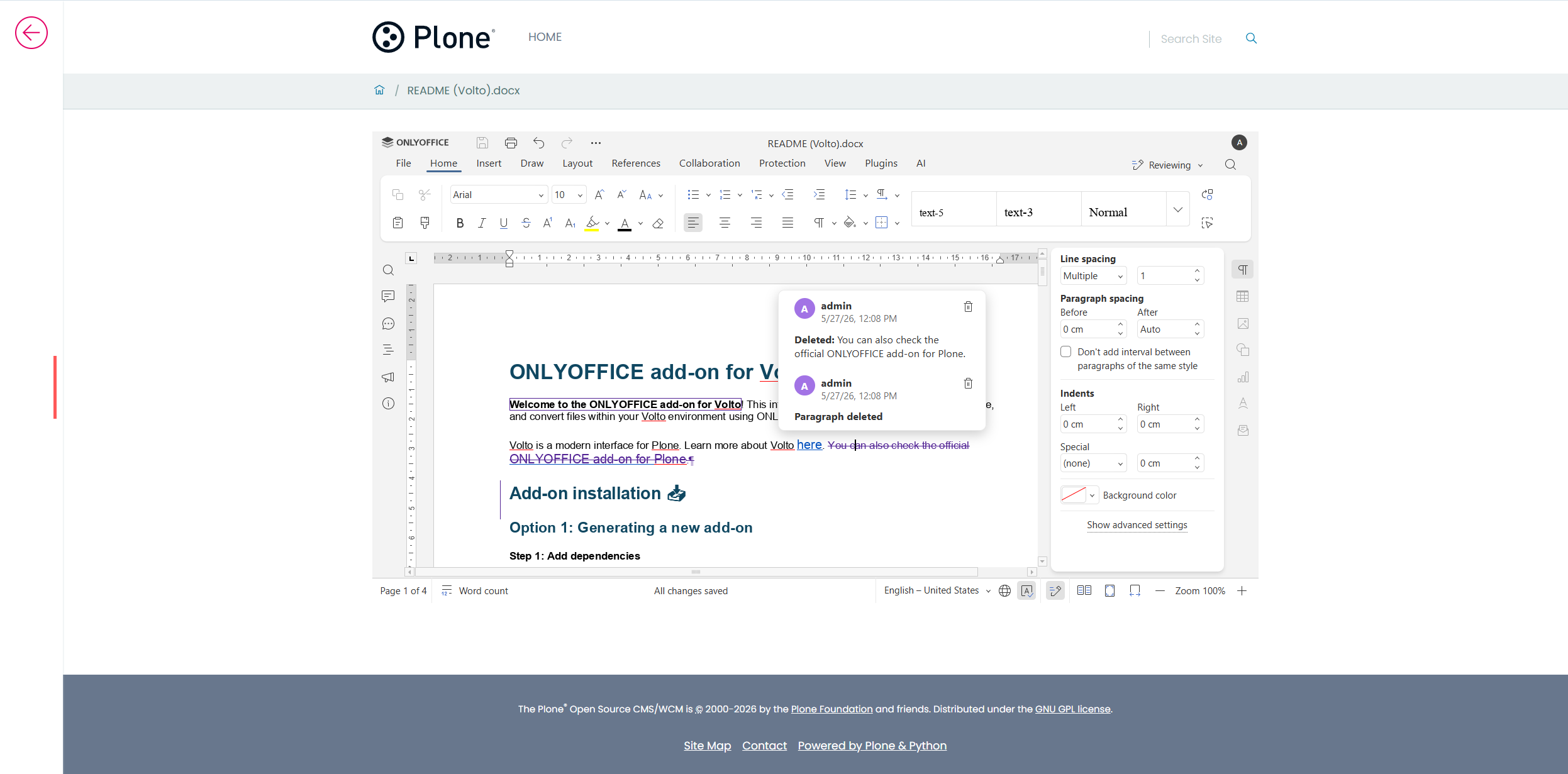Open the File tab
1568x774 pixels.
[403, 163]
